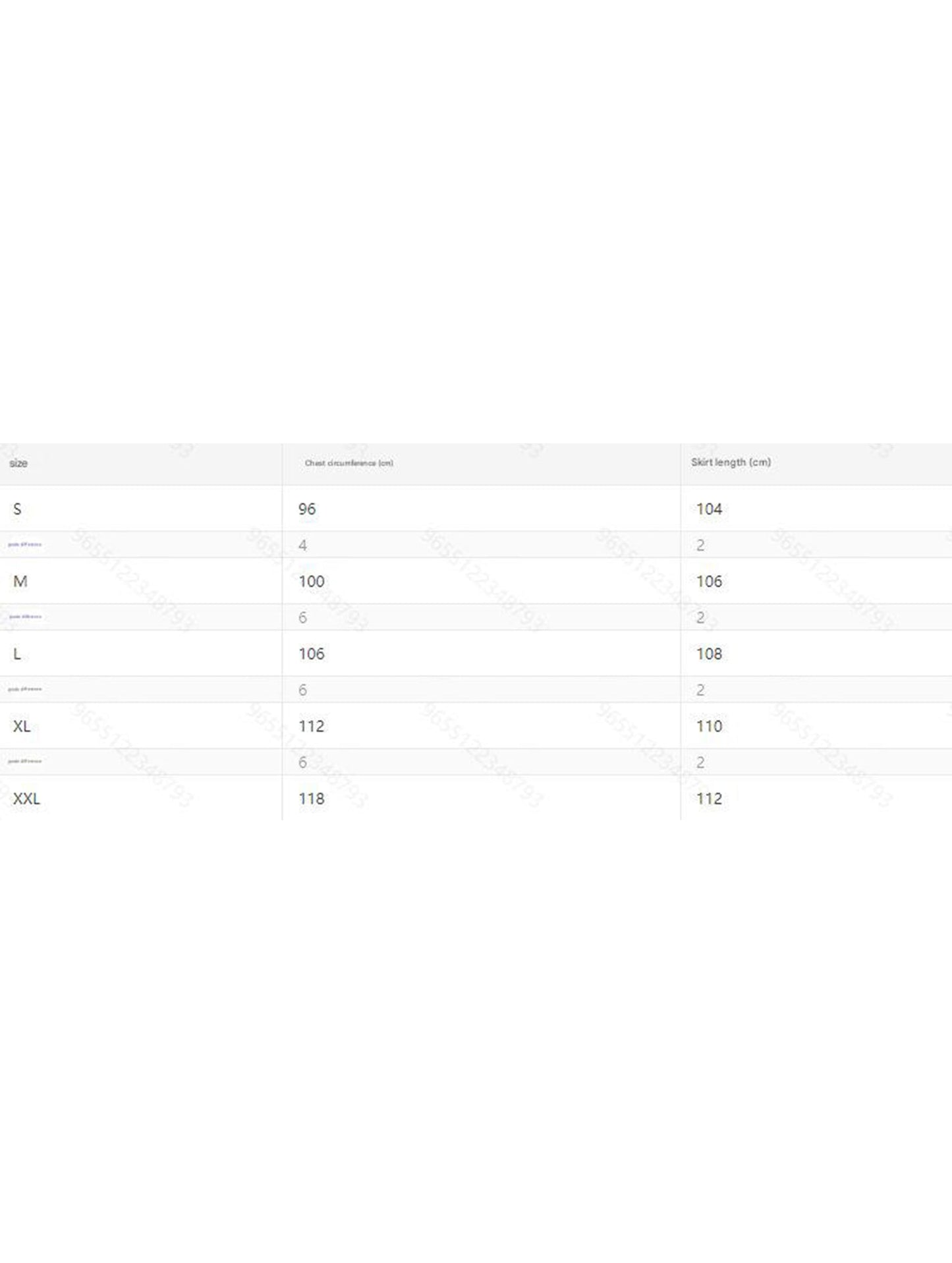This screenshot has height=1263, width=952.
Task: Click chest value 112 for size XL
Action: [312, 726]
